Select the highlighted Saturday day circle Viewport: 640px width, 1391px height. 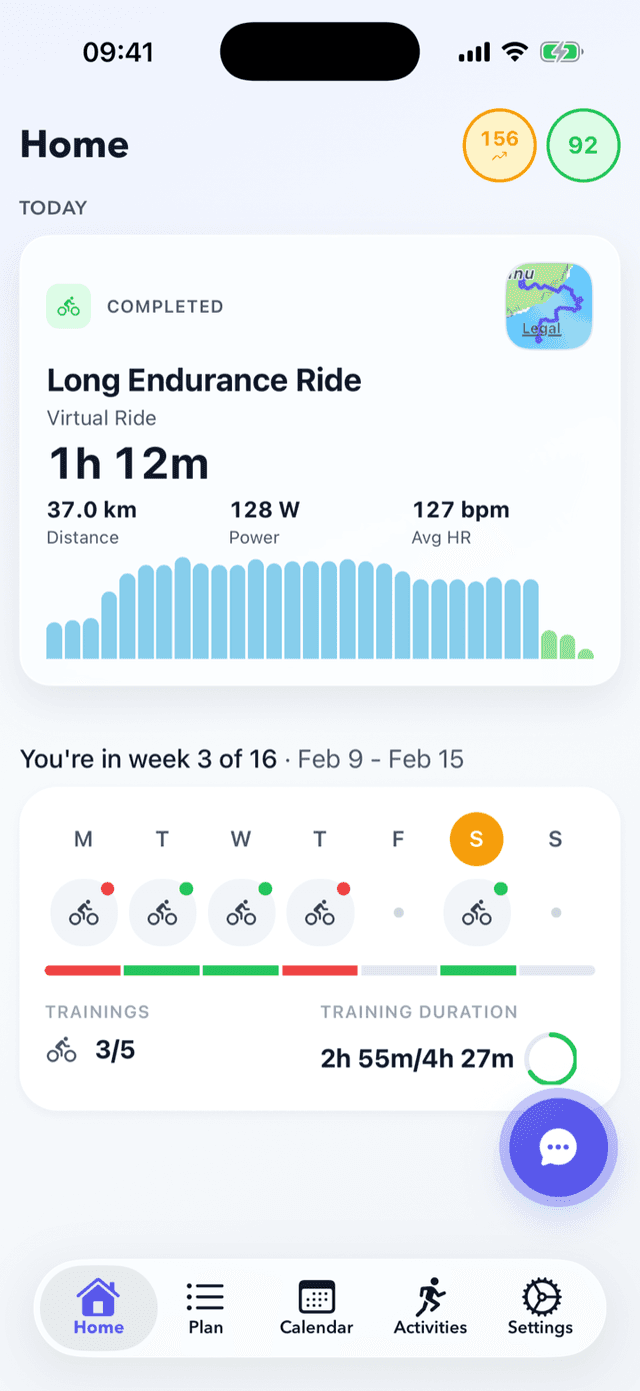click(x=476, y=839)
